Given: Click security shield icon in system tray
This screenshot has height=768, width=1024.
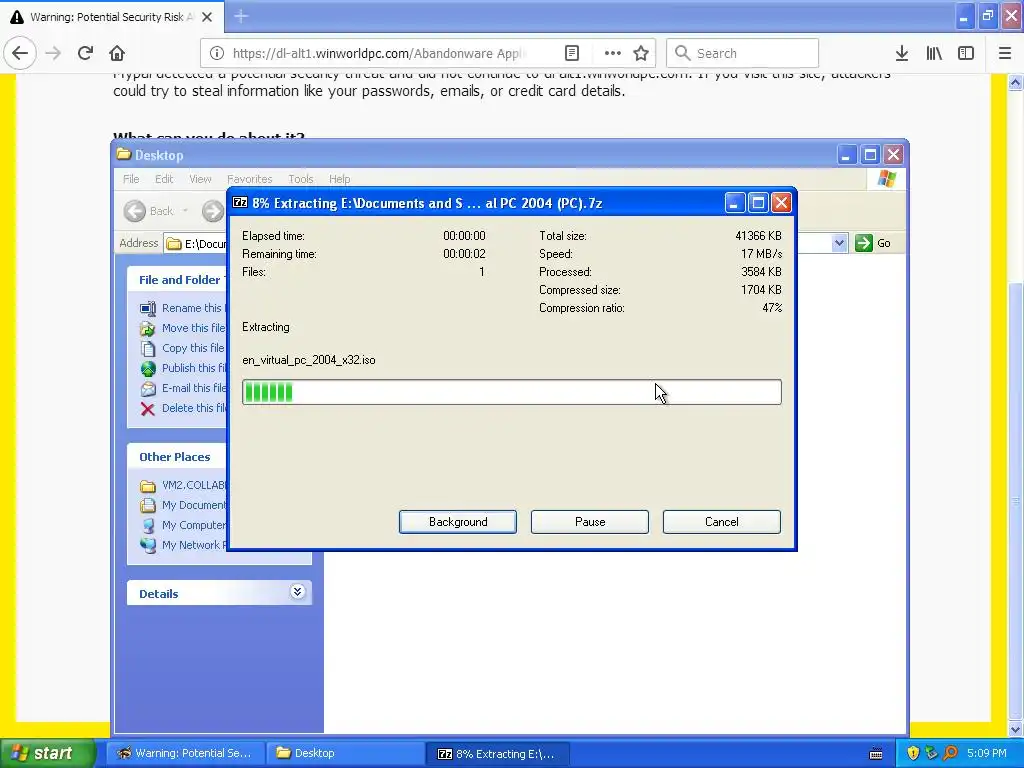Looking at the screenshot, I should click(x=913, y=753).
